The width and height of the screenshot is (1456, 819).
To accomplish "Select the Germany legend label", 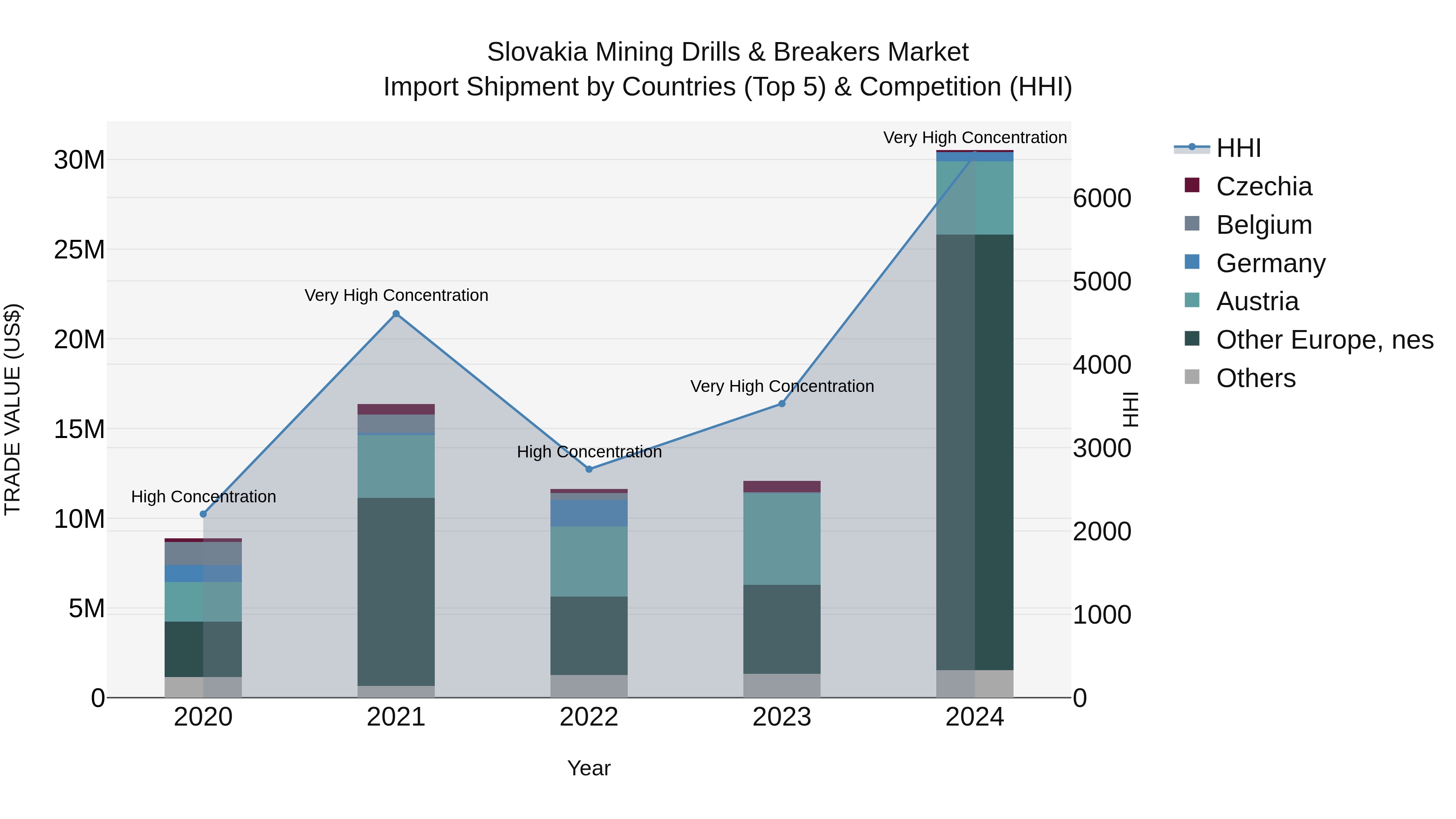I will tap(1271, 263).
